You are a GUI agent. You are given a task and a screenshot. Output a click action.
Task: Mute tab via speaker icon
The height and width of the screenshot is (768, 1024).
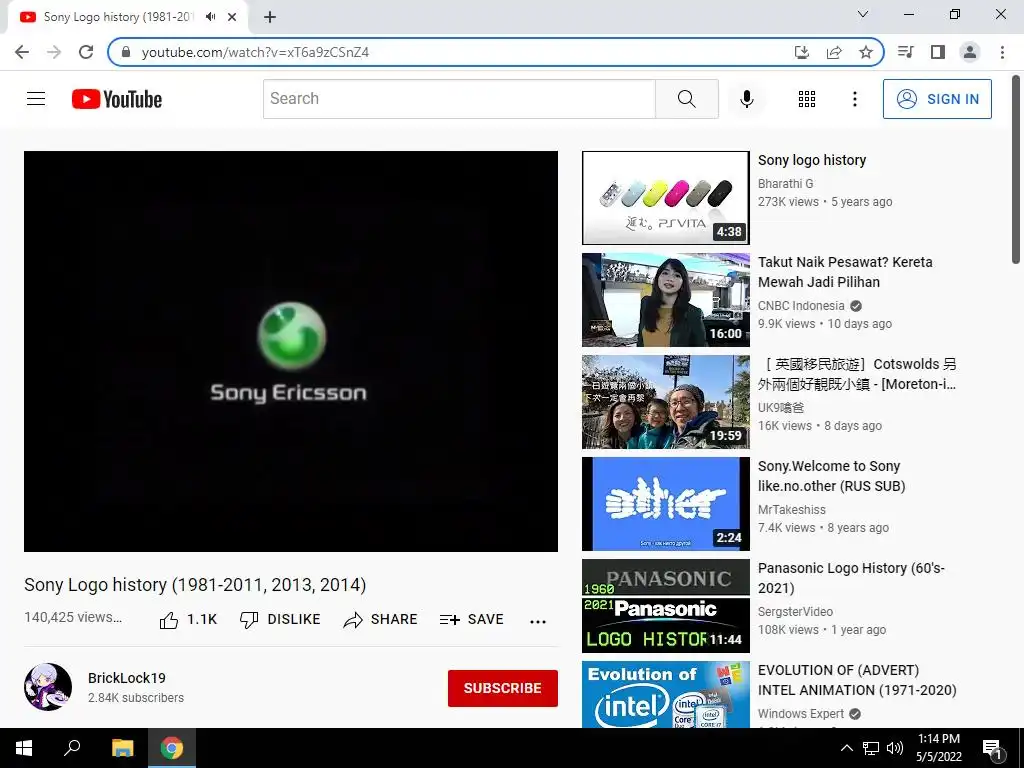210,17
